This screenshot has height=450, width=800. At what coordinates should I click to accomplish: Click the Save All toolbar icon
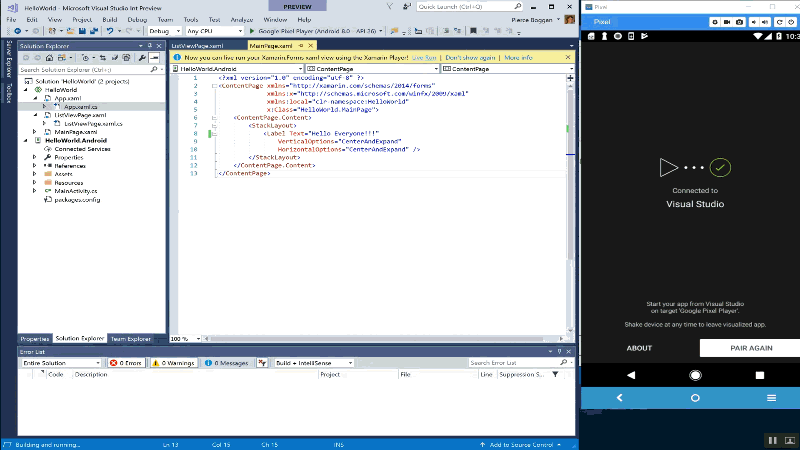click(94, 31)
